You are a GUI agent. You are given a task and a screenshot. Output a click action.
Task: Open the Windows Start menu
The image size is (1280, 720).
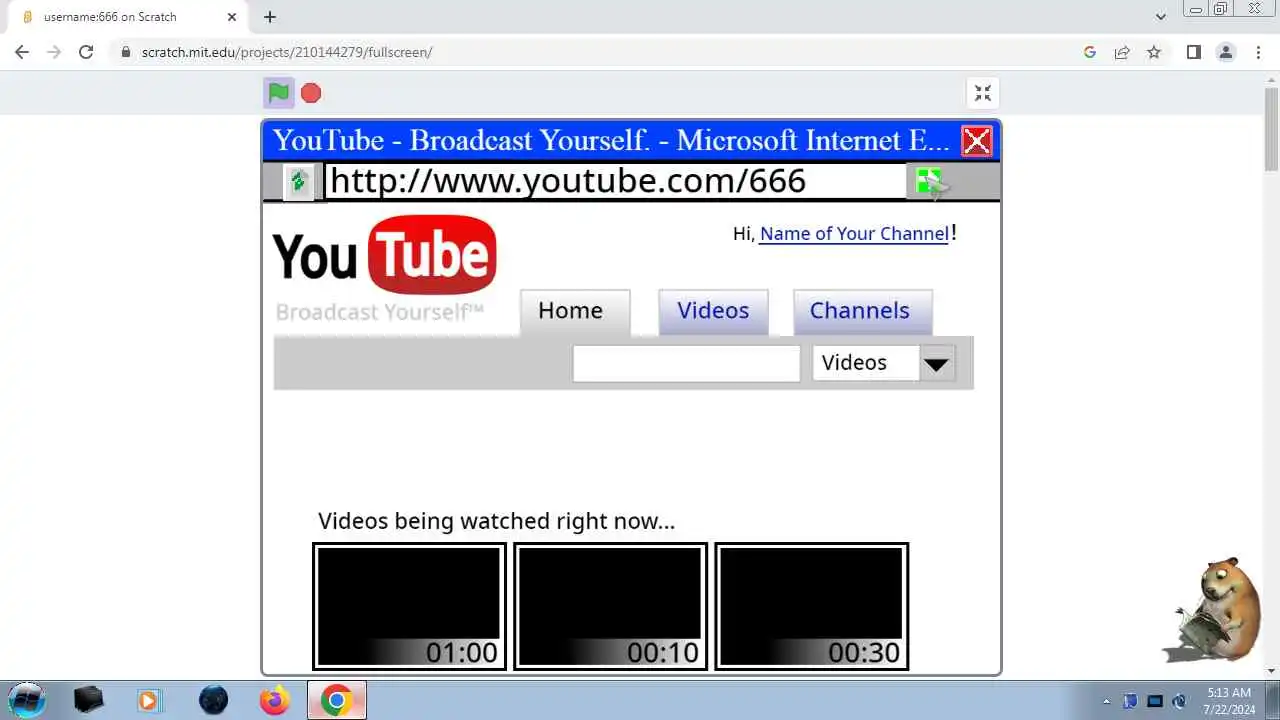(27, 700)
